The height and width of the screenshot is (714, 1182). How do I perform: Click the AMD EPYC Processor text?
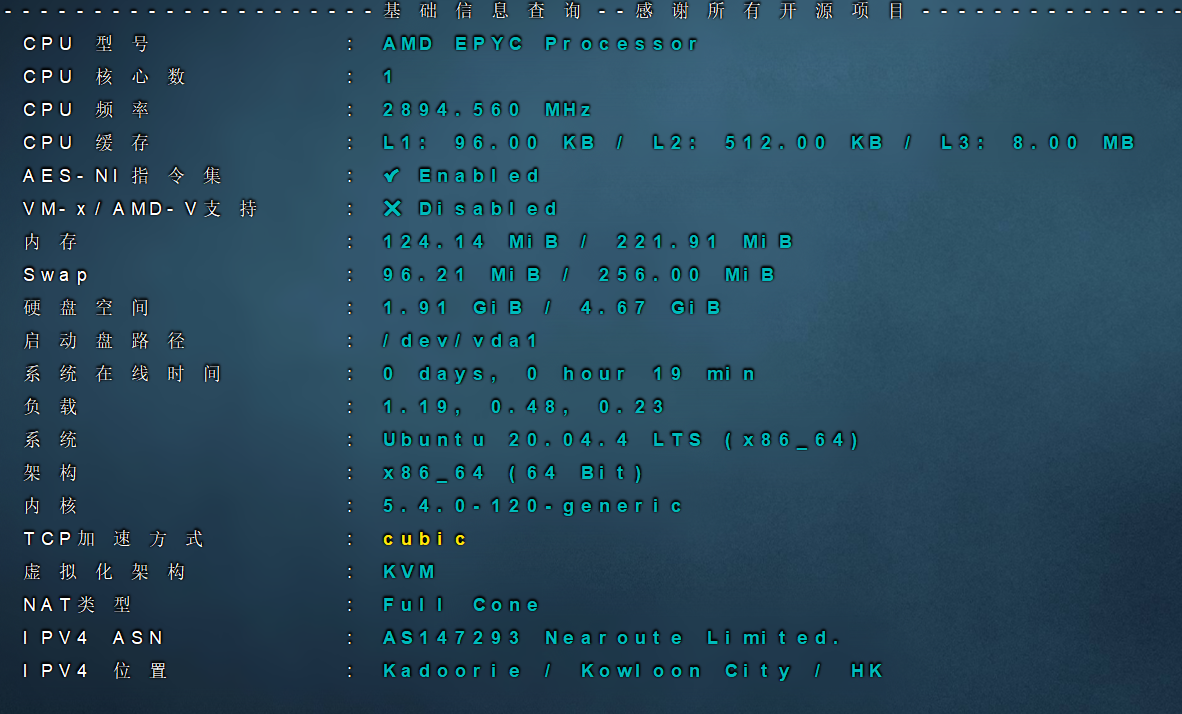[x=540, y=44]
